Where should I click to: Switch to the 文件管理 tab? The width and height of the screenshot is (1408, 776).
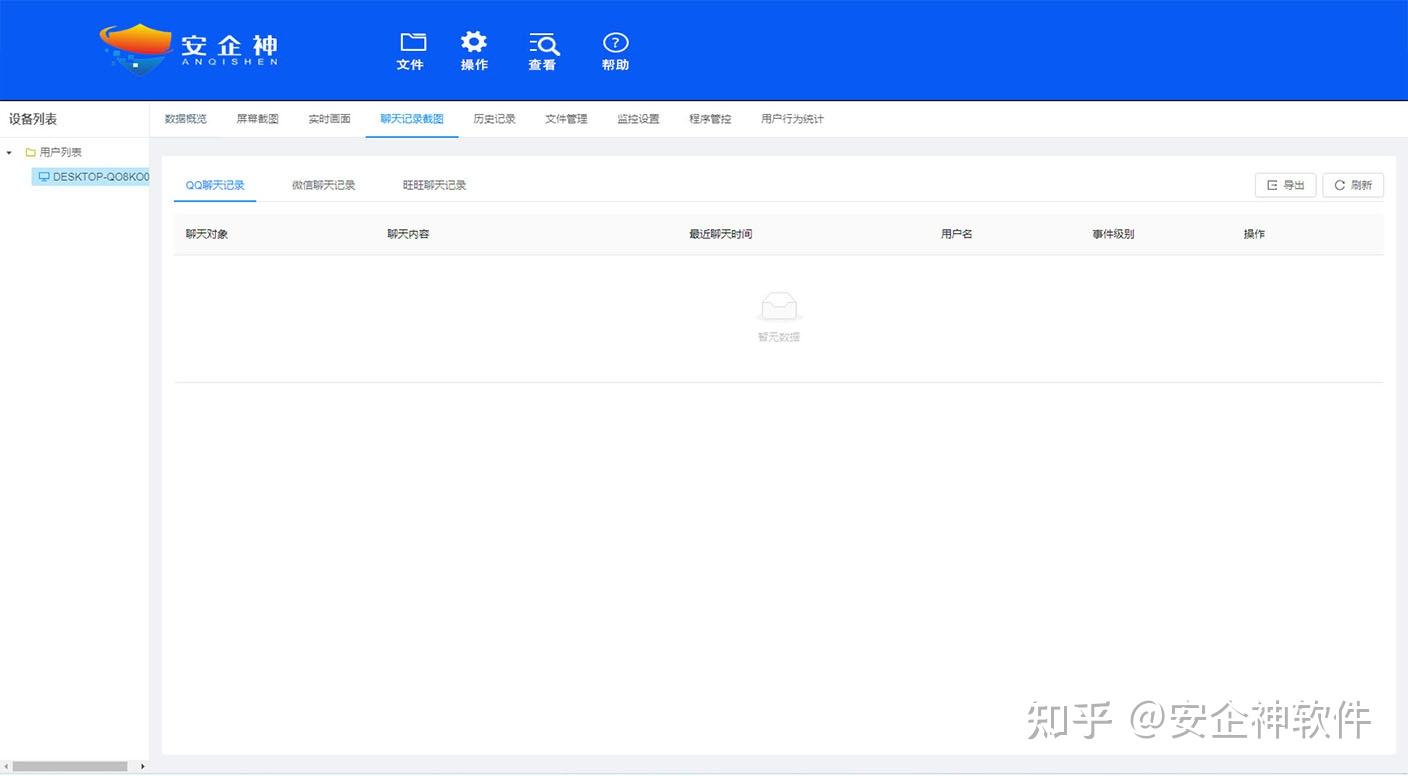[567, 119]
